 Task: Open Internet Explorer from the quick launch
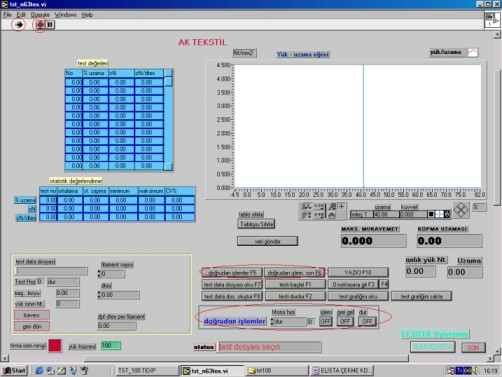point(39,370)
